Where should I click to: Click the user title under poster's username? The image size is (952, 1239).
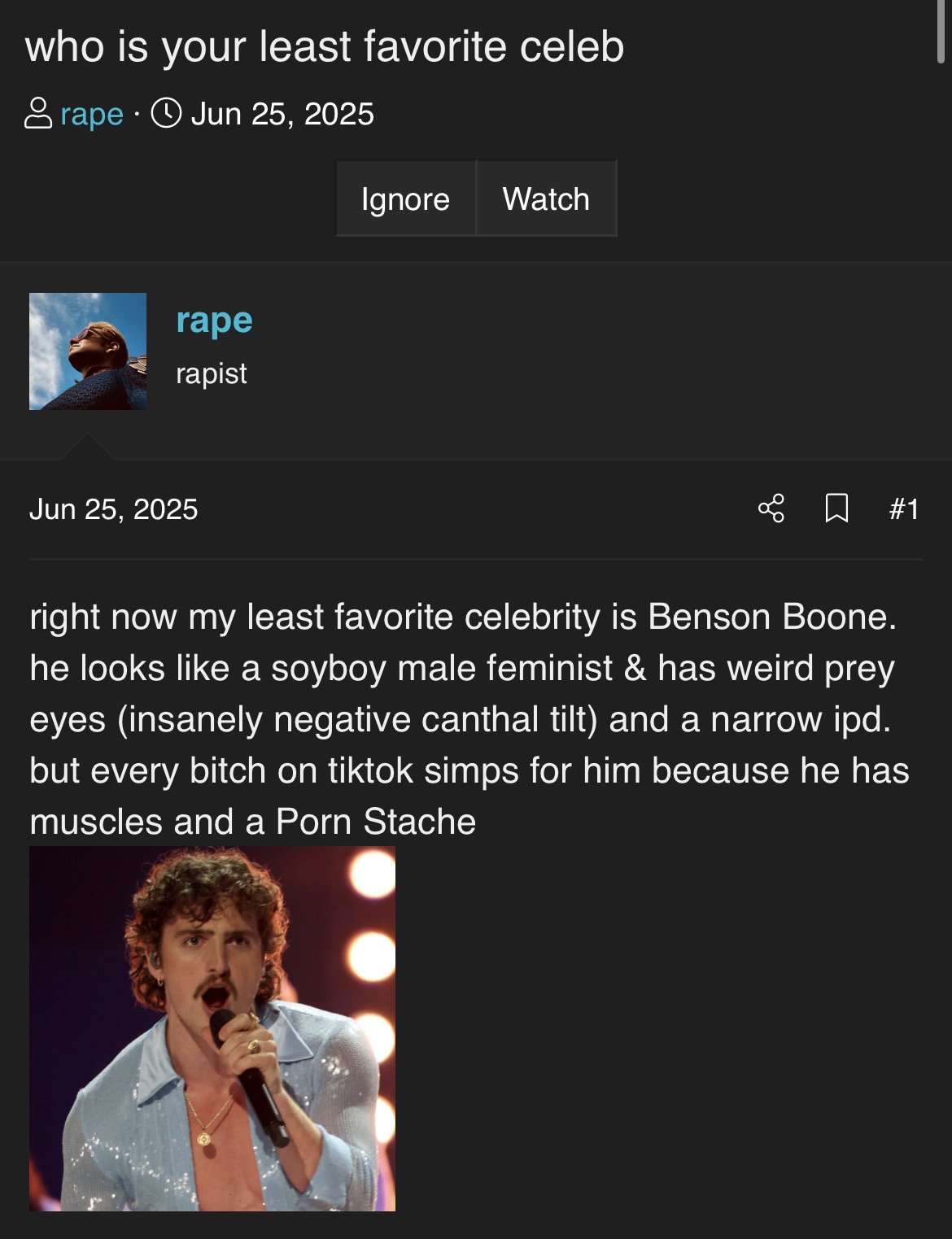[x=212, y=373]
